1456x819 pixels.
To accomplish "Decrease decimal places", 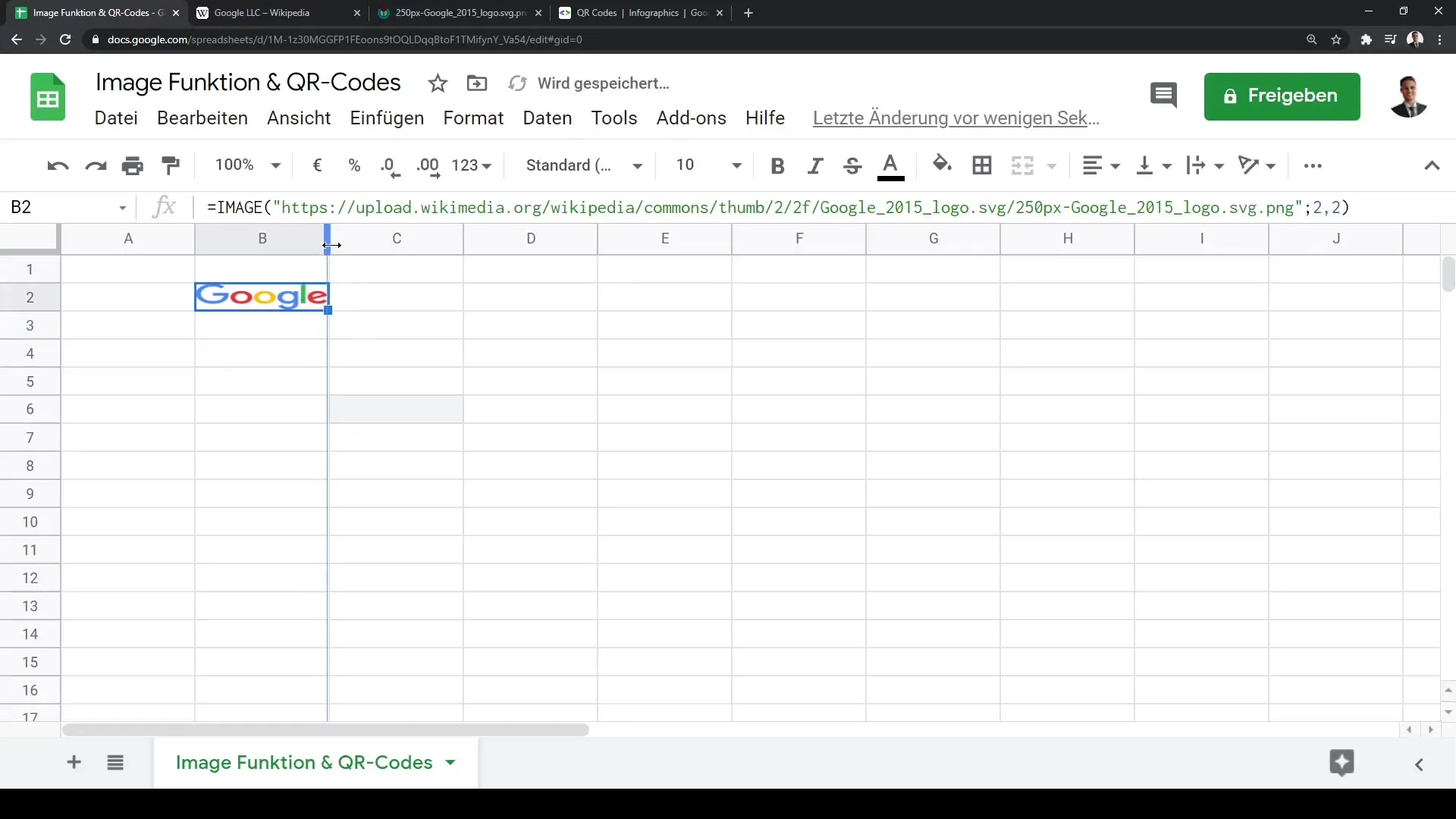I will point(390,167).
